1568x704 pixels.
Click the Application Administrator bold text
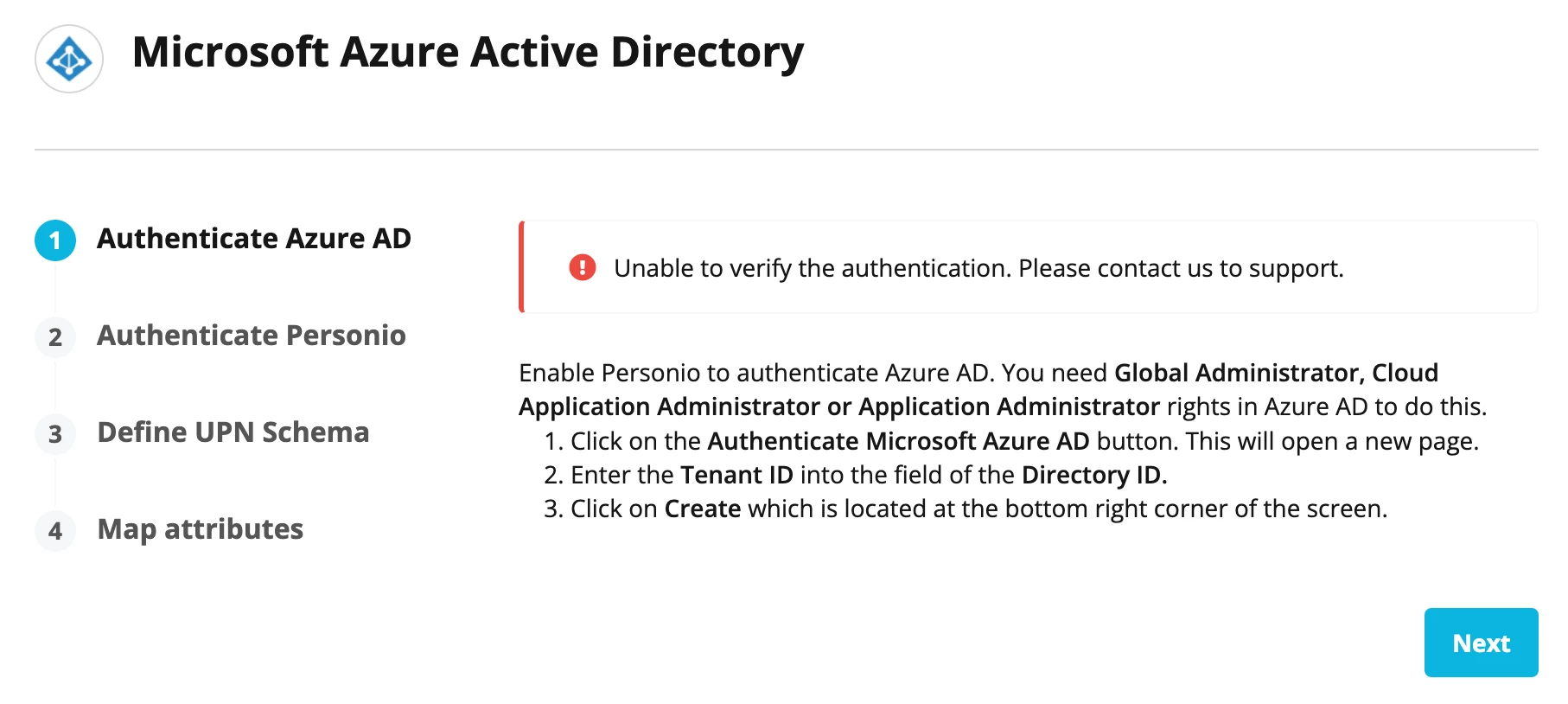(x=1009, y=406)
